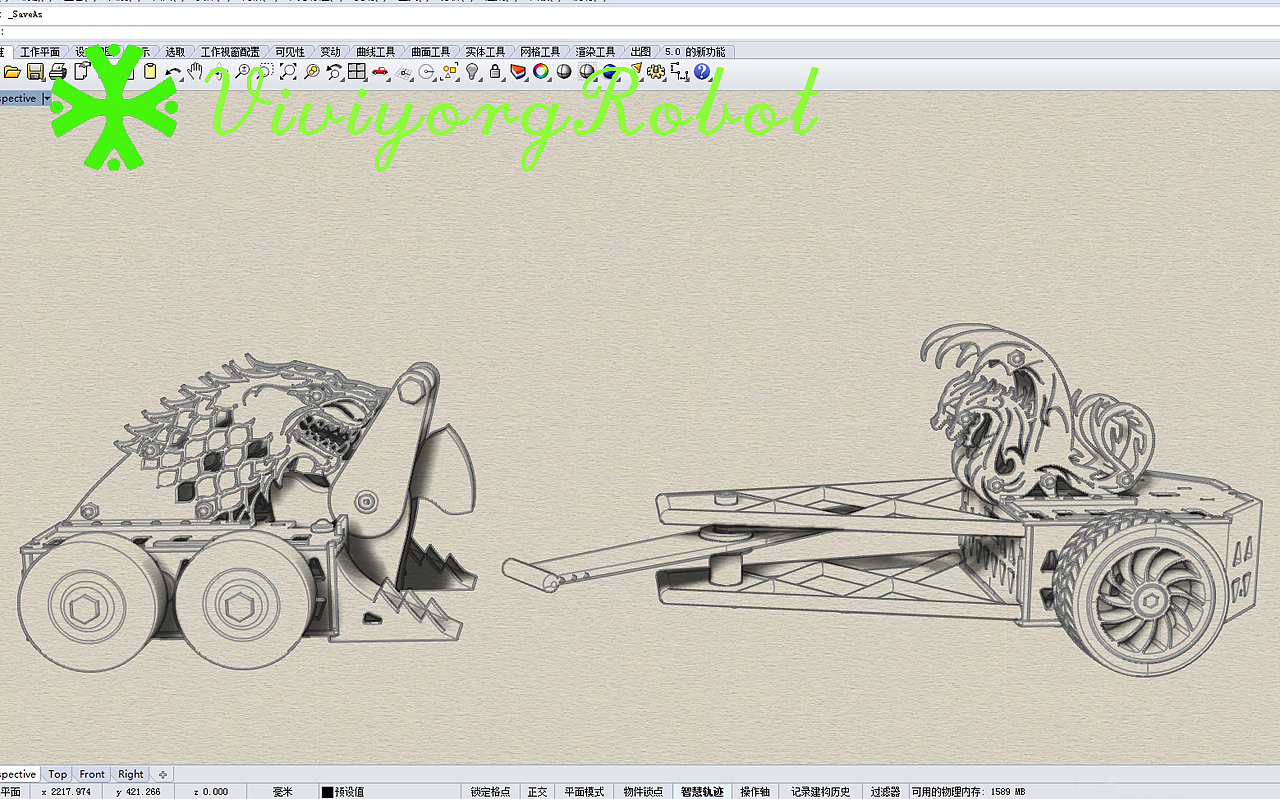Toggle 正交 ortho mode in status bar
Image resolution: width=1280 pixels, height=799 pixels.
click(x=538, y=791)
